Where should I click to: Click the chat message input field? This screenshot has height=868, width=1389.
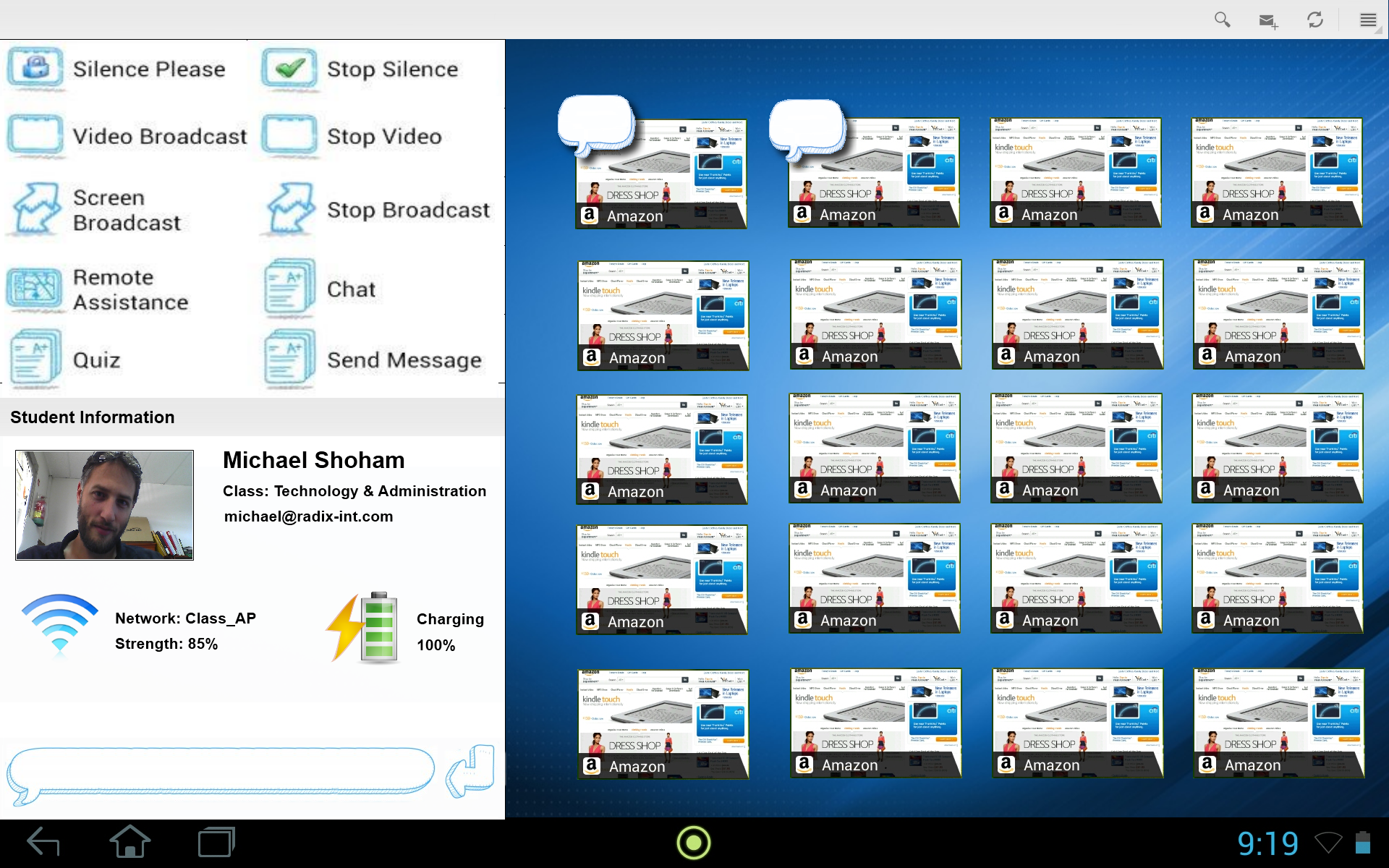coord(221,771)
